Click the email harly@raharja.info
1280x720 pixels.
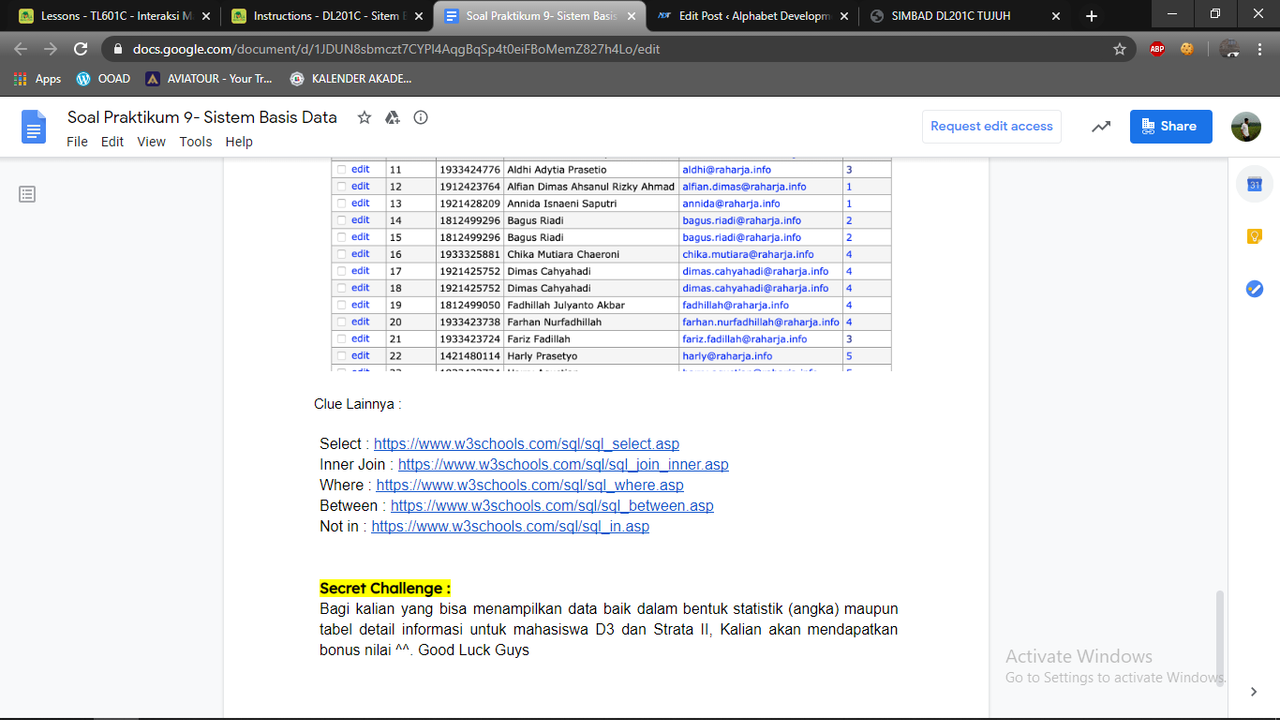click(727, 356)
